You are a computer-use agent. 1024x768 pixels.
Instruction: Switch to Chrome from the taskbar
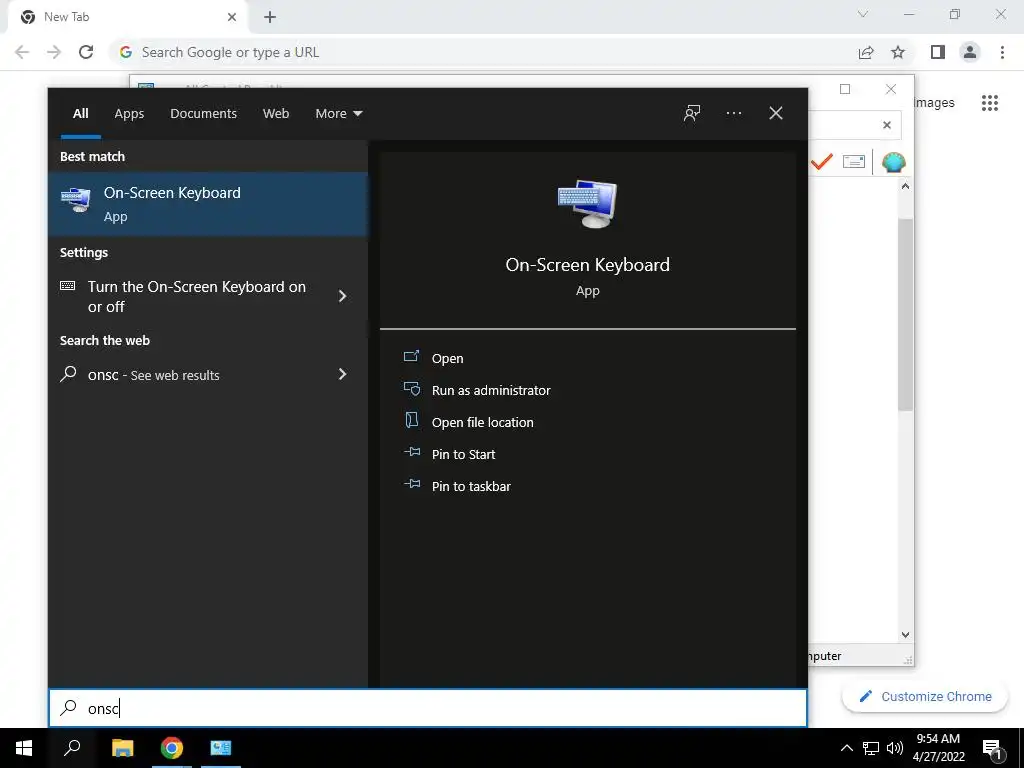pyautogui.click(x=172, y=748)
